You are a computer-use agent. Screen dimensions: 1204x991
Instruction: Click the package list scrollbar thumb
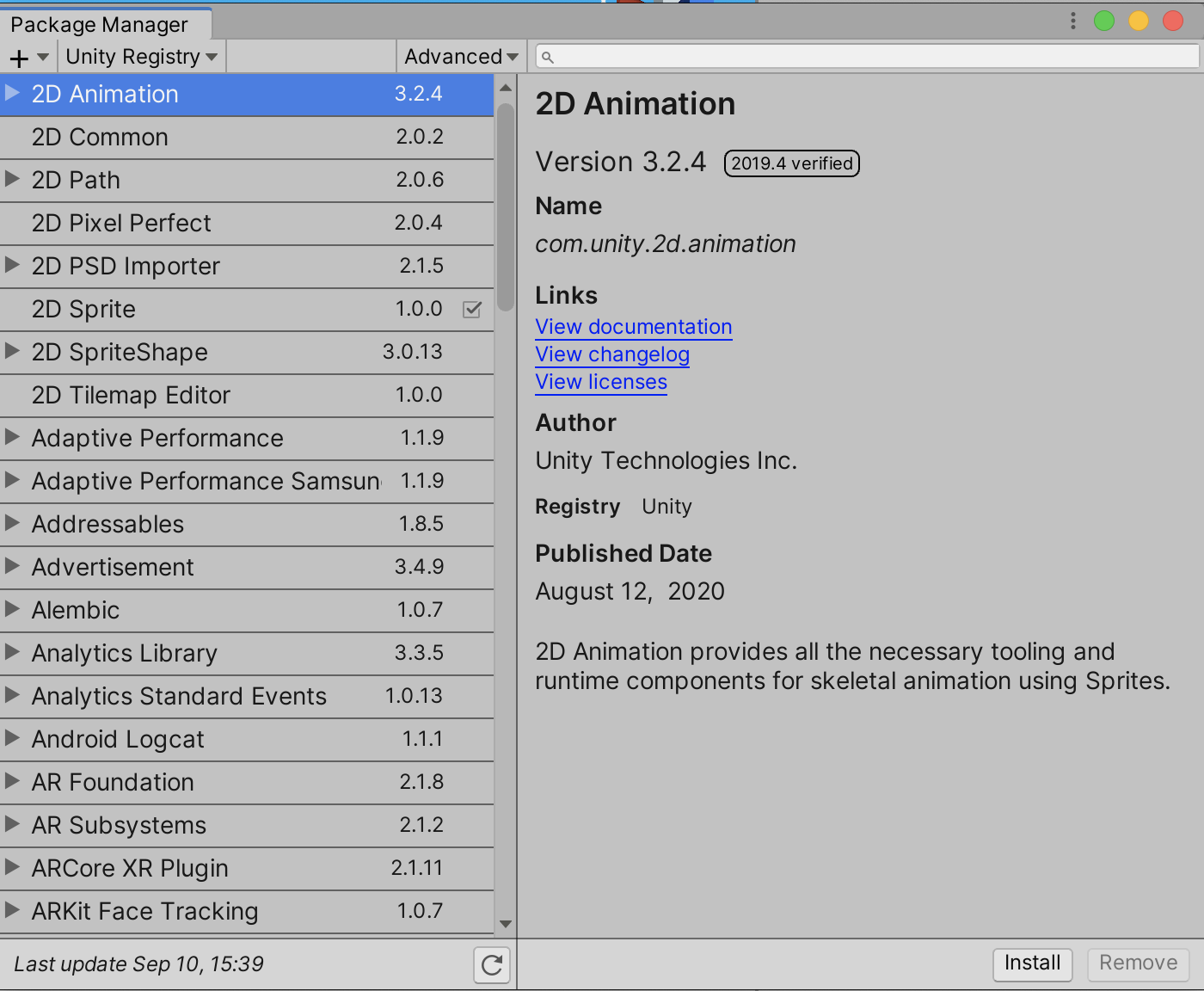(506, 206)
